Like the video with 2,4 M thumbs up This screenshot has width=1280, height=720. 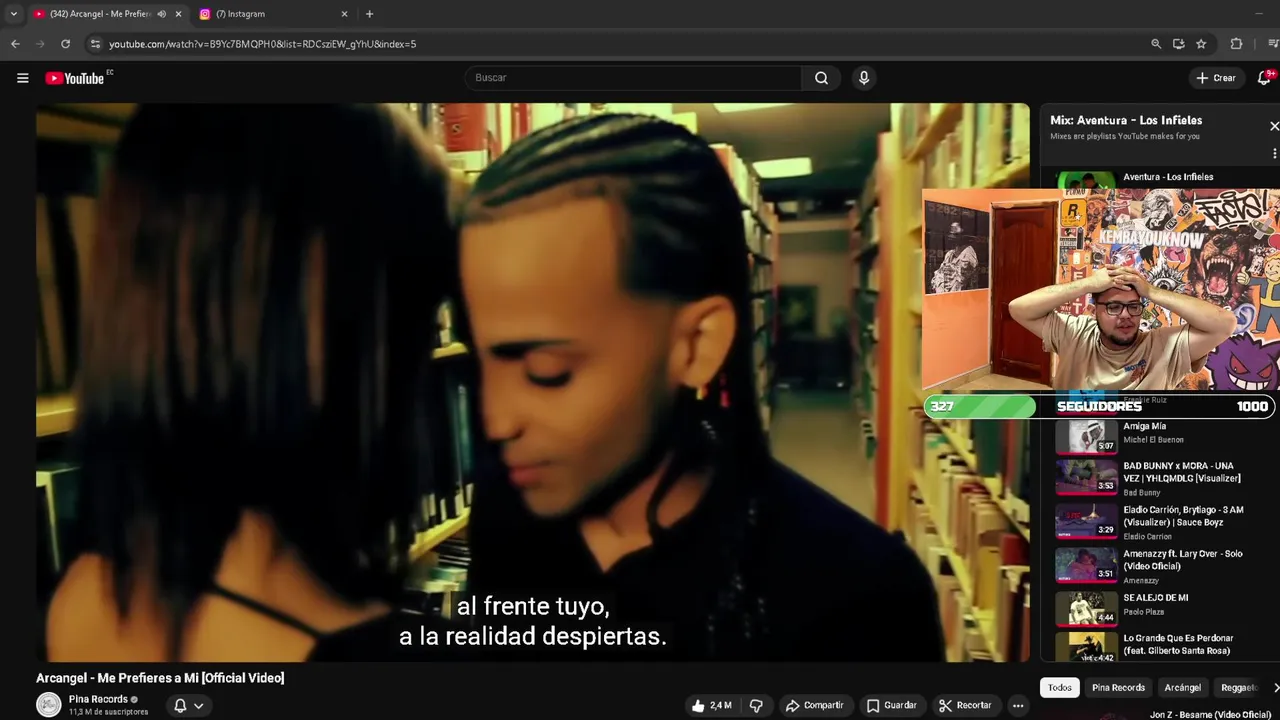tap(711, 705)
